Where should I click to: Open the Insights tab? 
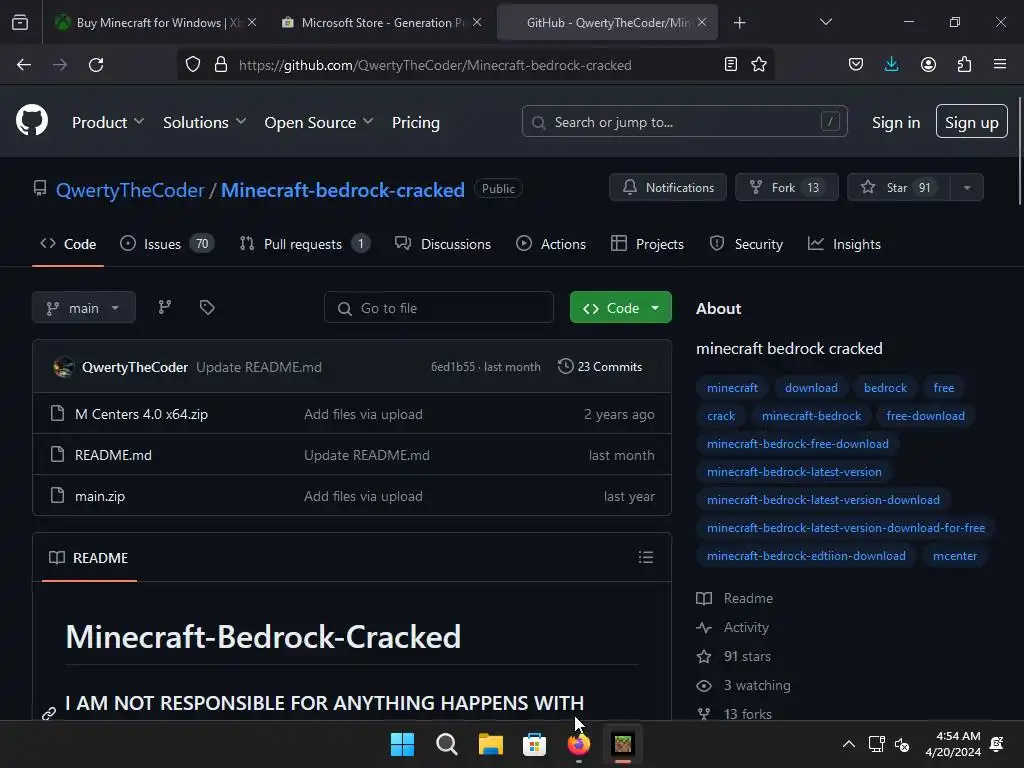tap(844, 244)
